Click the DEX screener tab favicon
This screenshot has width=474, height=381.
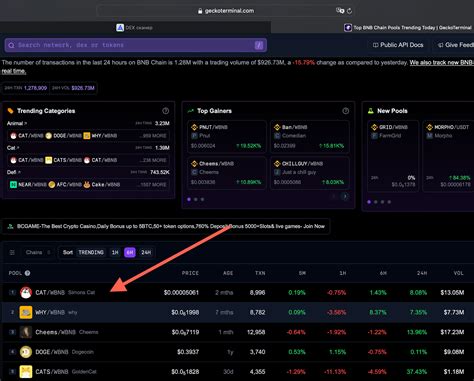tap(120, 28)
